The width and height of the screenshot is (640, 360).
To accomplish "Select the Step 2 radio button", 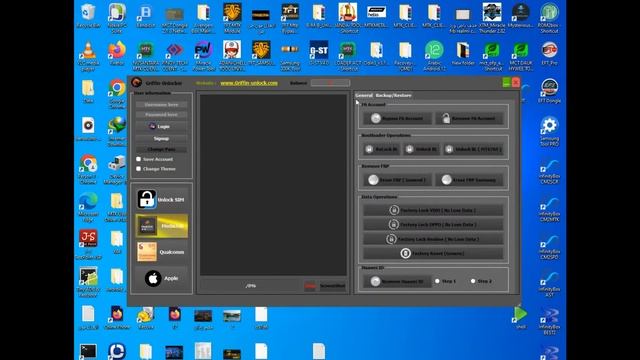I will pos(473,281).
